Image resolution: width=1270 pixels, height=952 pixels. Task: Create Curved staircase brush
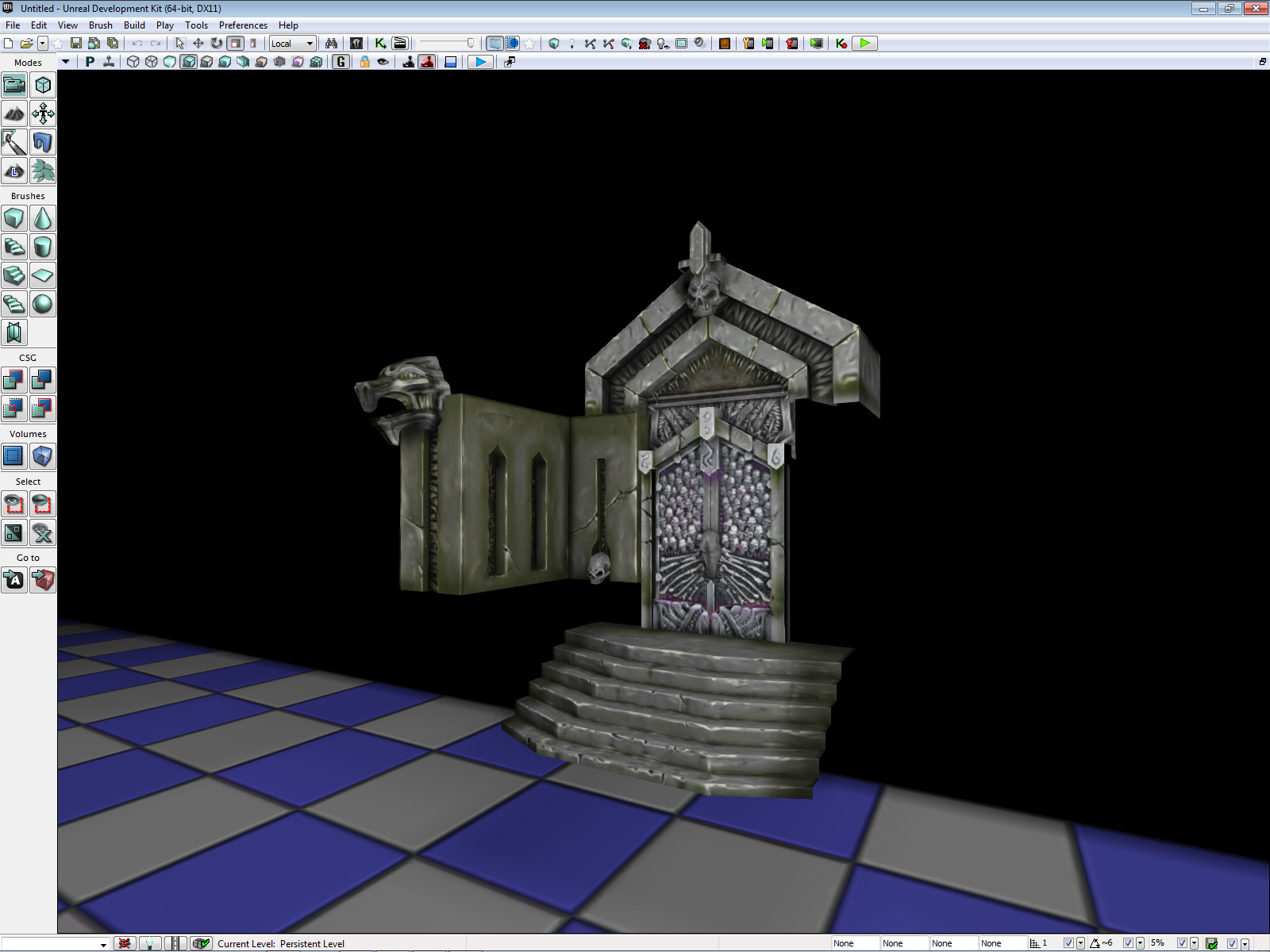pyautogui.click(x=14, y=247)
